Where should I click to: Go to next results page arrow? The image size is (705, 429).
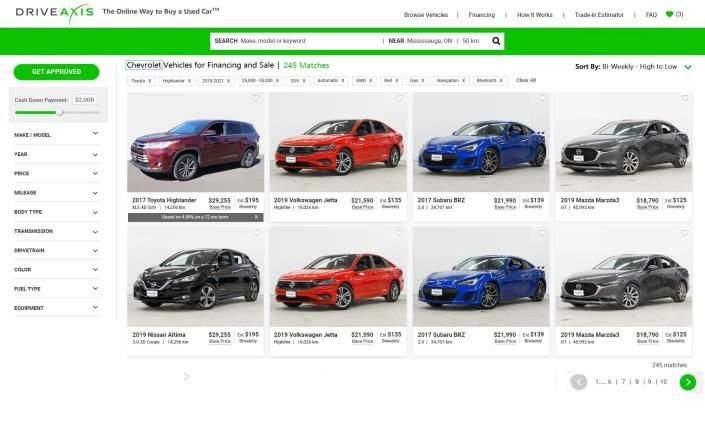tap(687, 382)
